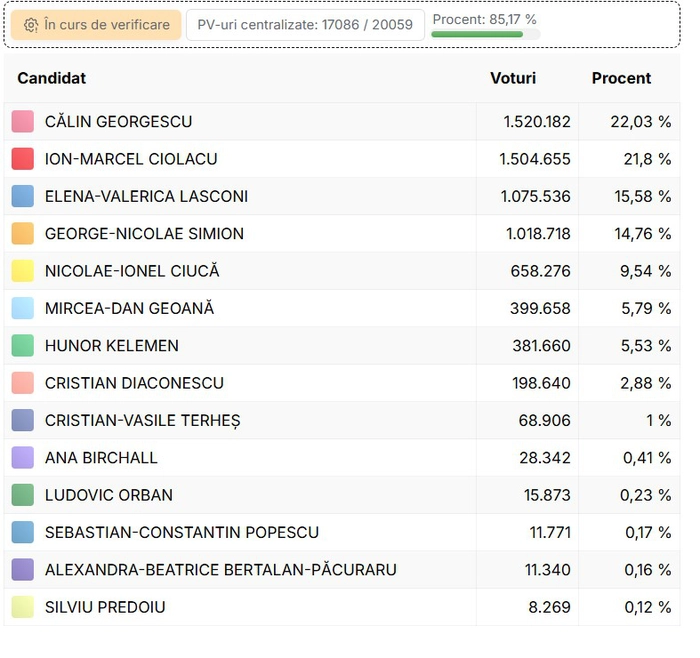
Task: Click Sebastian-Constantin Popescu's vote count 11.771
Action: coord(550,533)
